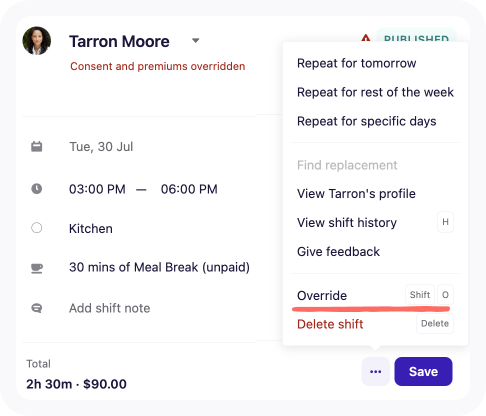Click Tarron Moore's profile photo
486x416 pixels.
coord(37,41)
